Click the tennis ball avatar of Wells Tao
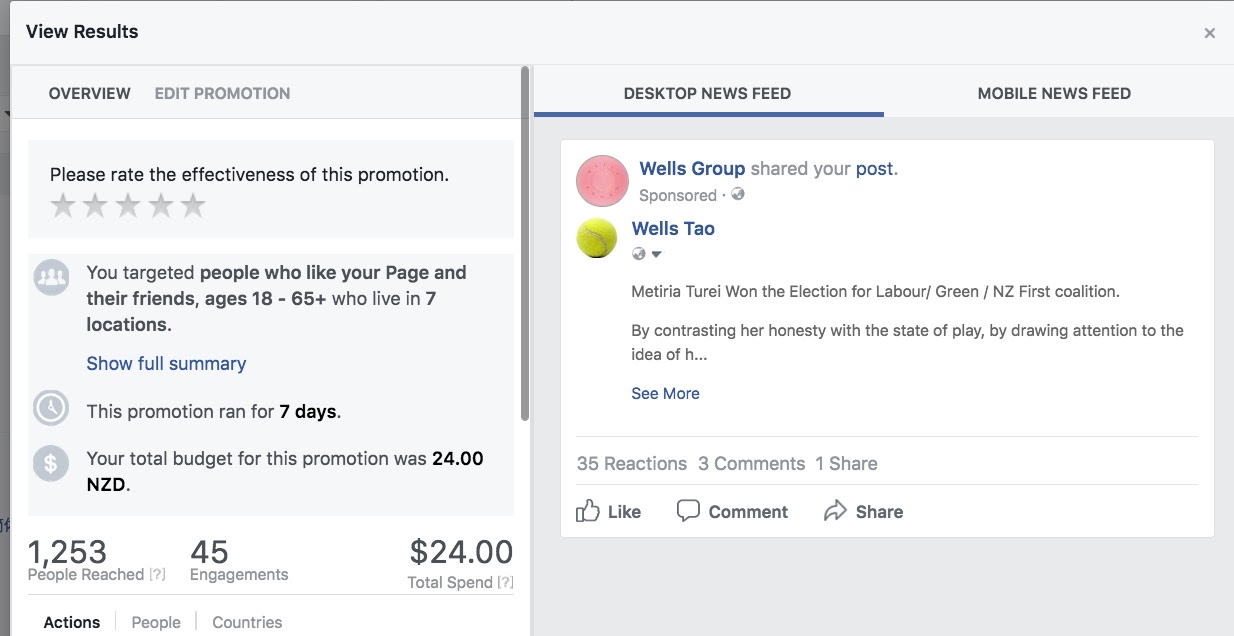This screenshot has width=1234, height=636. pos(597,238)
